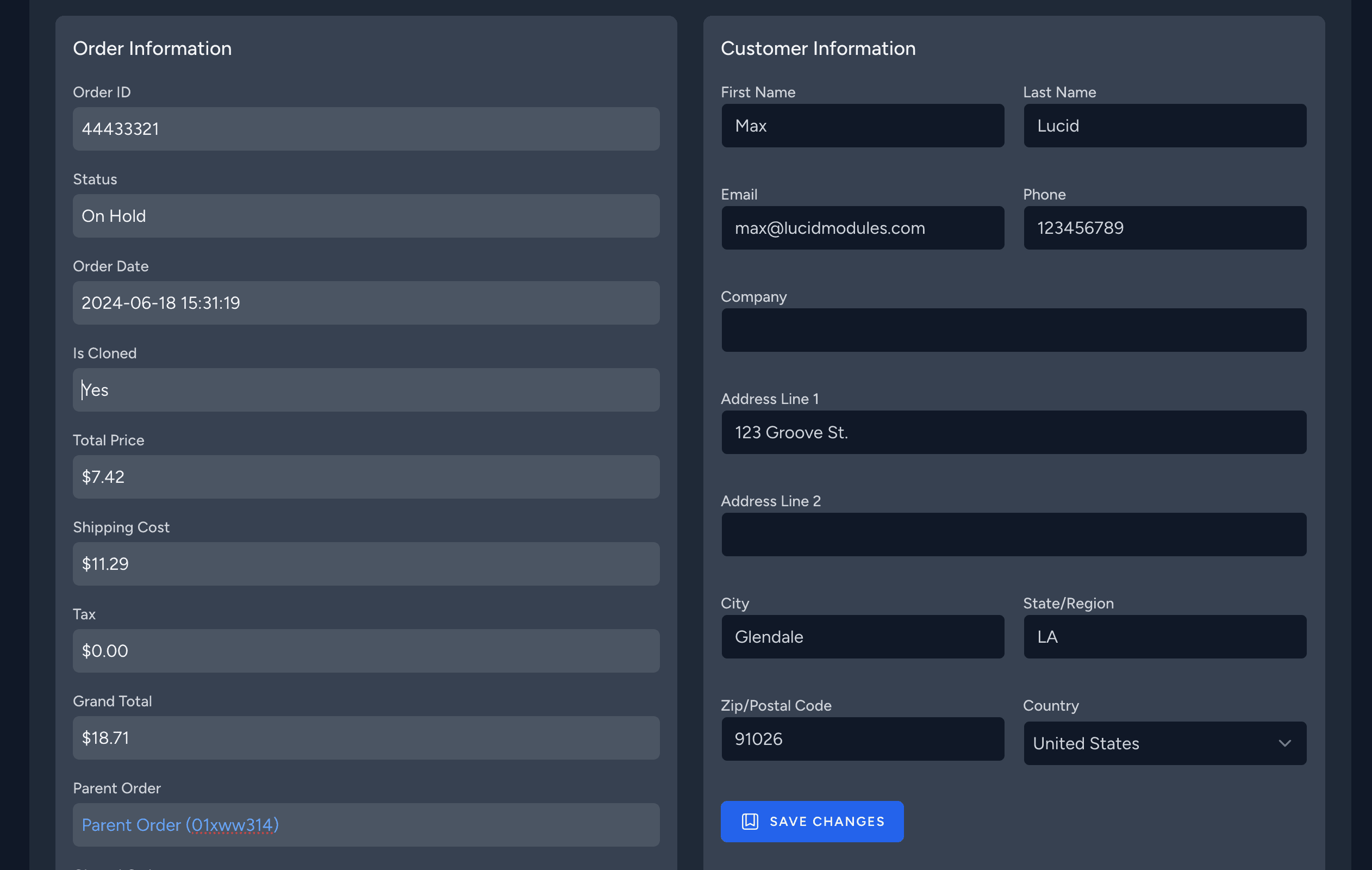
Task: Click the Grand Total field $18.71
Action: (x=366, y=738)
